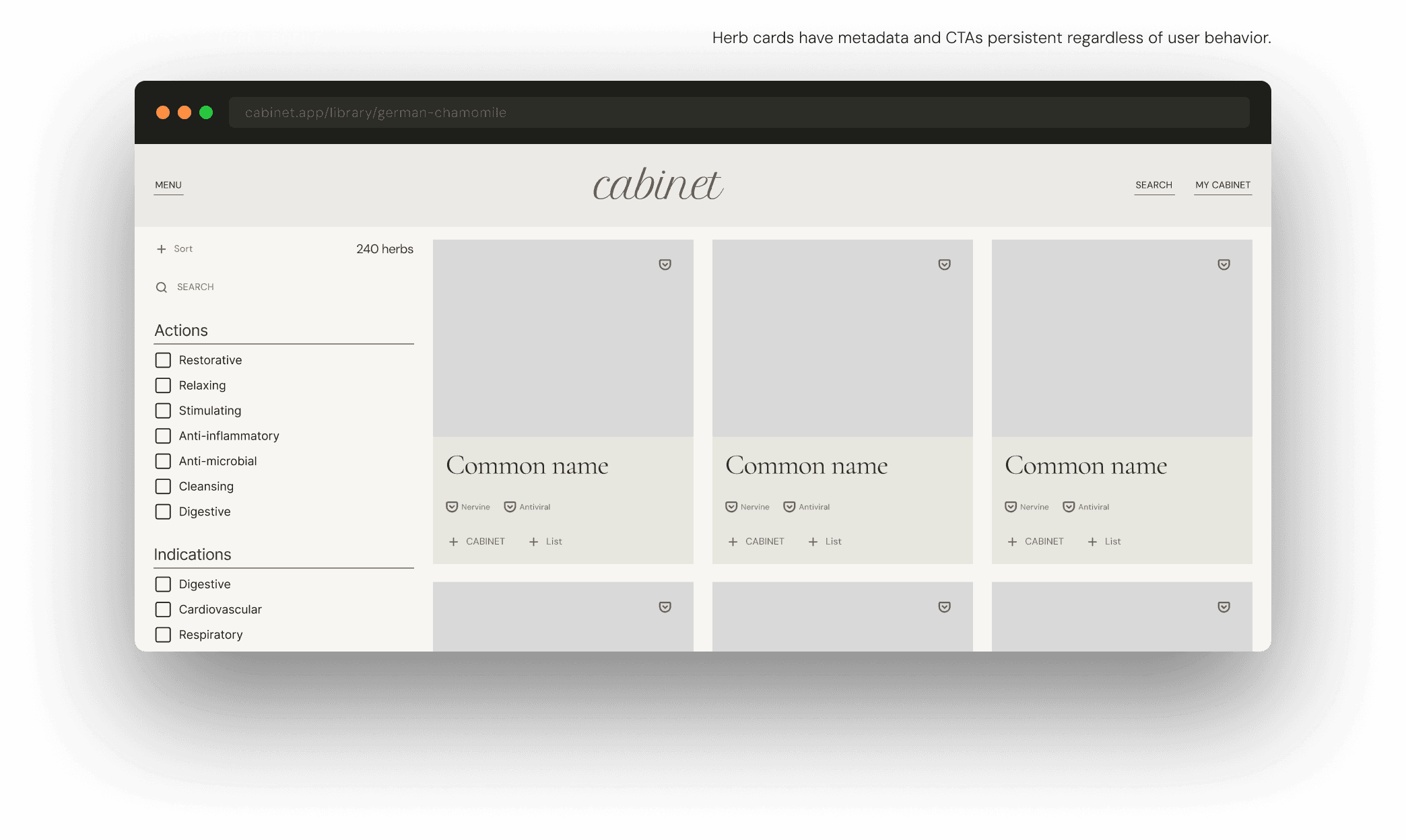Open the MENU in header
Viewport: 1406px width, 840px height.
click(x=168, y=185)
